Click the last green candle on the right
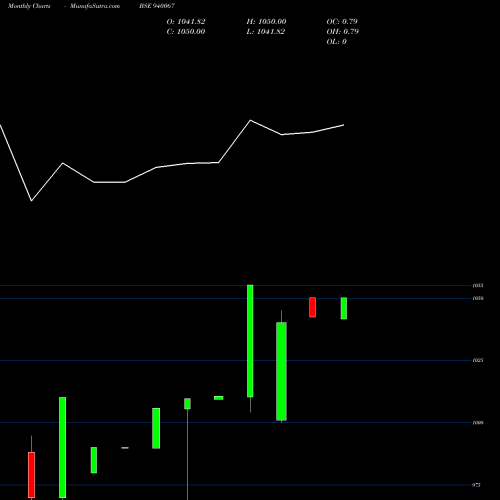 tap(344, 308)
